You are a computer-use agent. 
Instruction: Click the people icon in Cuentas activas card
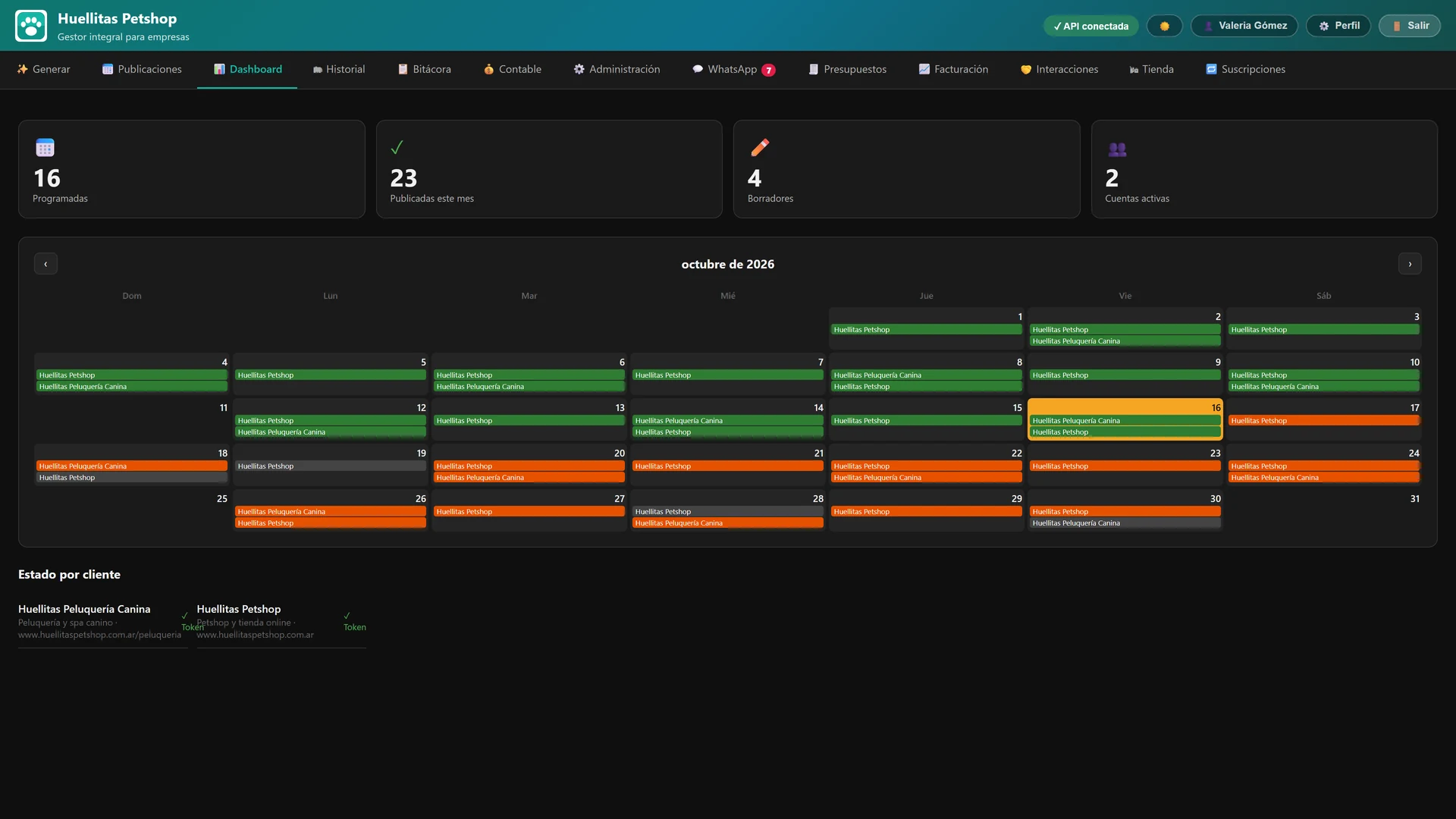click(1117, 149)
